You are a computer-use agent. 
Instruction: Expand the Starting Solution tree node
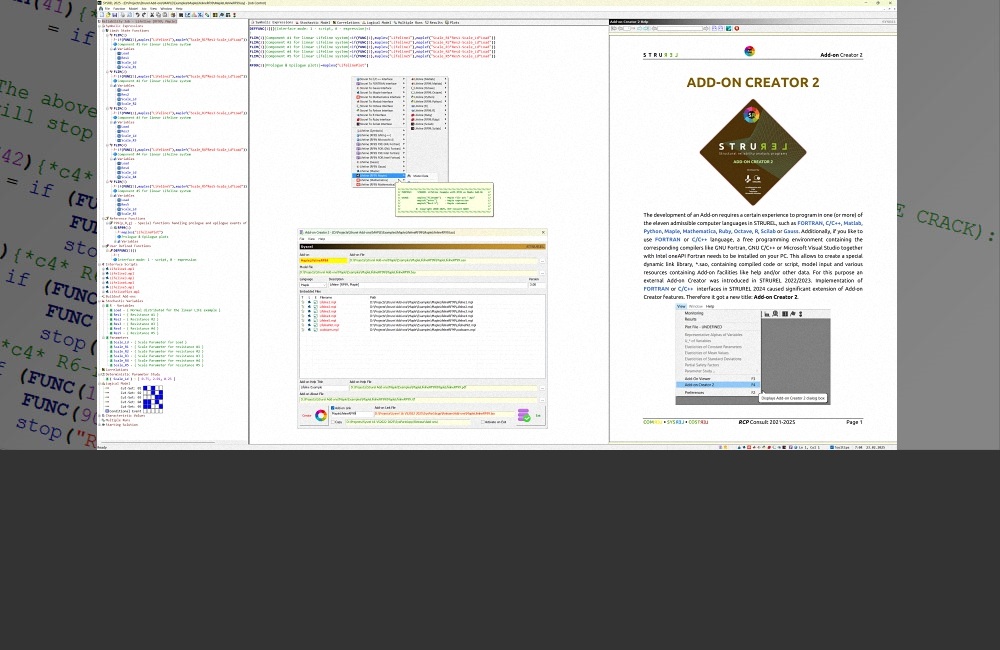coord(100,425)
